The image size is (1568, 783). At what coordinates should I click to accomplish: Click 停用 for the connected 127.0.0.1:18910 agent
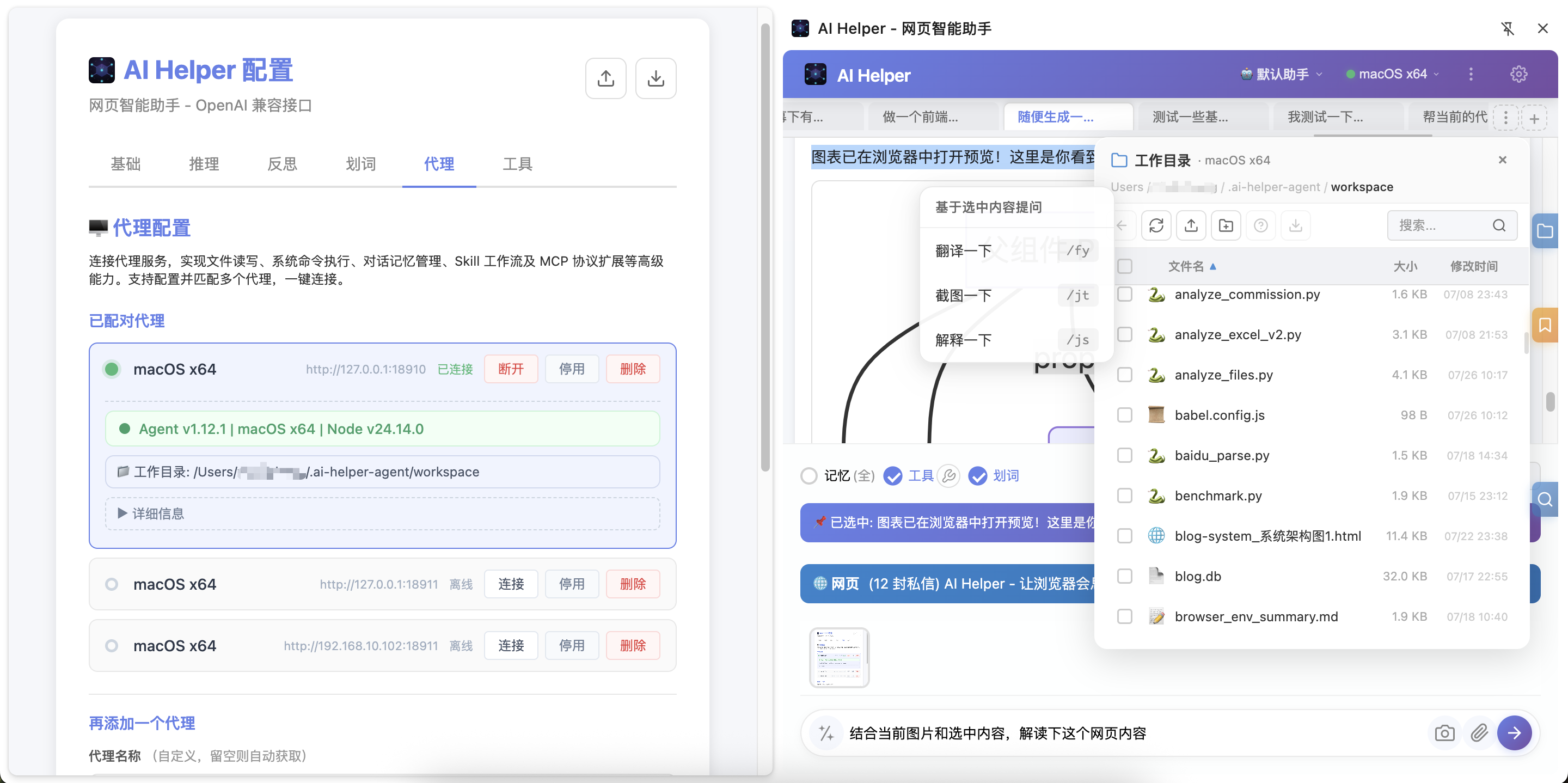[572, 369]
